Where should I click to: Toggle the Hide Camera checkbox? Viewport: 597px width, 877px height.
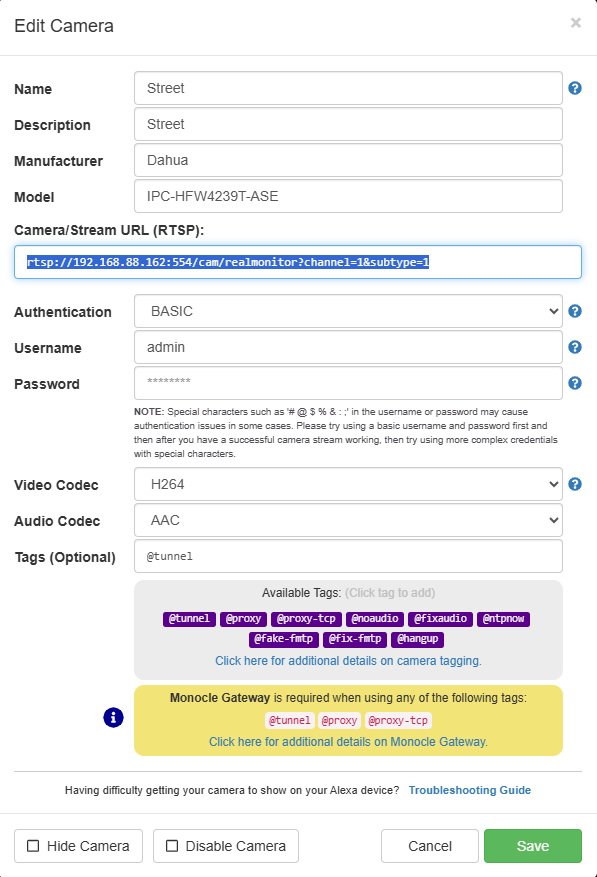(x=34, y=846)
